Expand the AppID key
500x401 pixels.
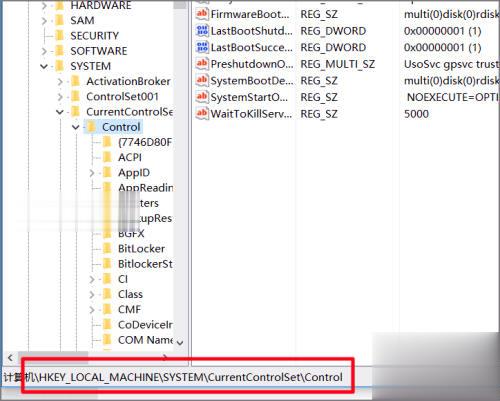coord(92,173)
